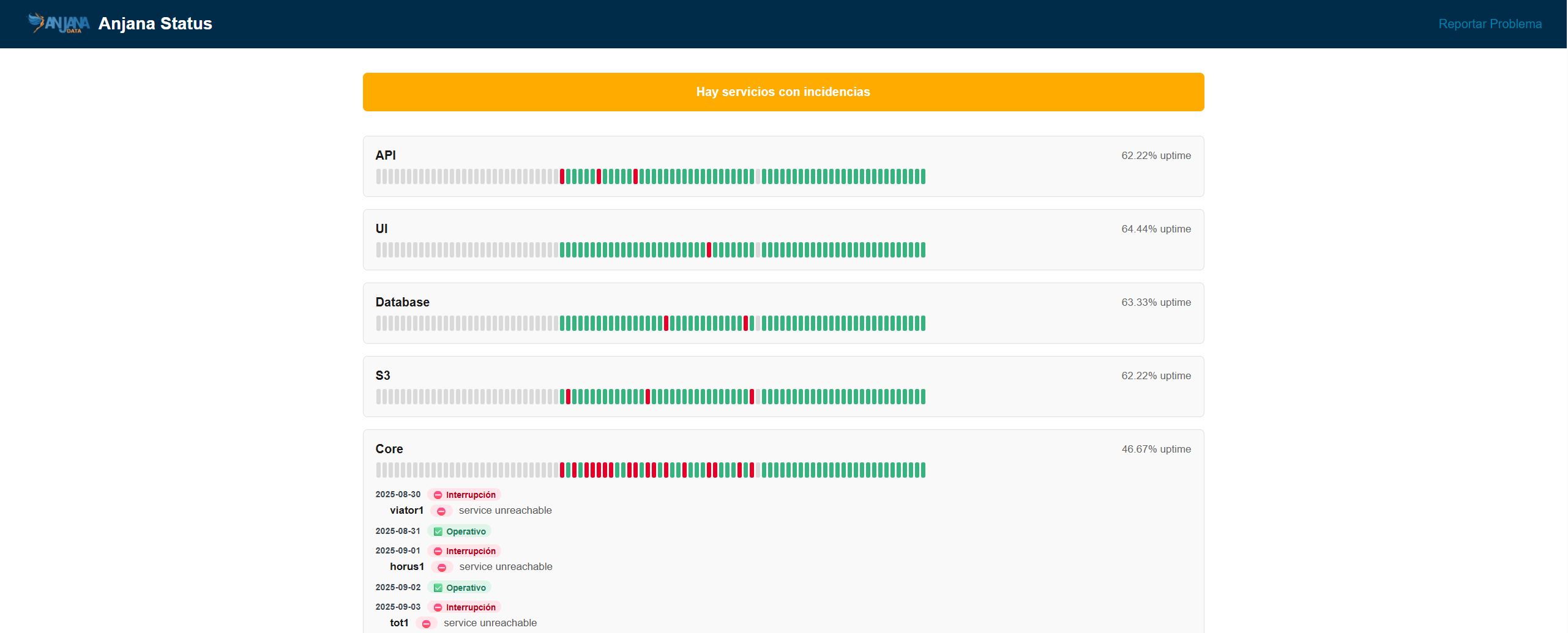Viewport: 1568px width, 633px height.
Task: Click green Operativo check icon for 2025-09-02
Action: click(x=438, y=588)
